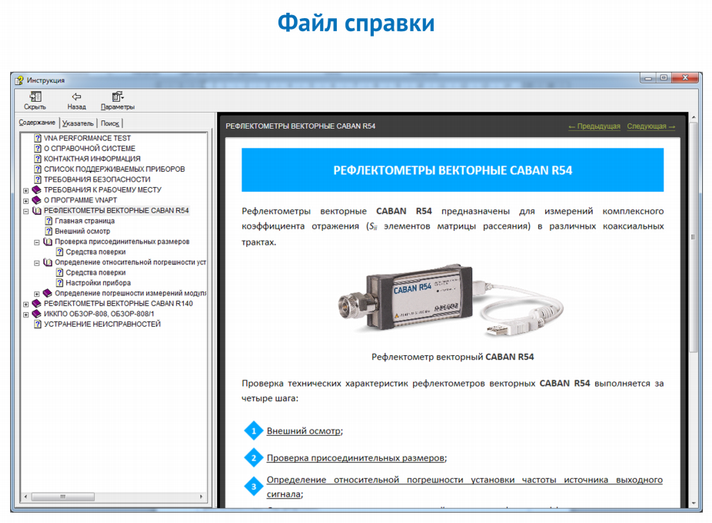
Task: Close the Инструкция help window
Action: pos(686,78)
